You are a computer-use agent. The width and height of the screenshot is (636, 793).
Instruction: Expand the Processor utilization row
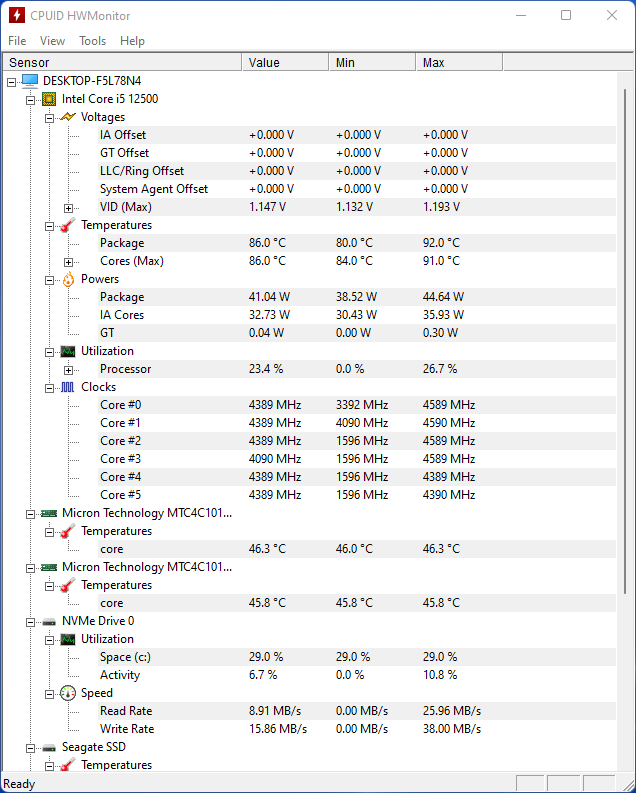click(68, 370)
